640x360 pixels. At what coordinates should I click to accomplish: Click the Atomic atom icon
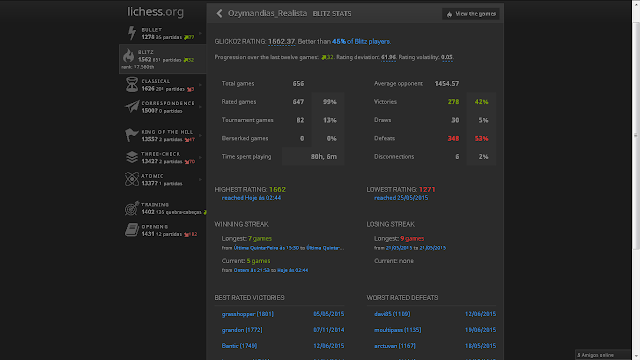pos(131,179)
